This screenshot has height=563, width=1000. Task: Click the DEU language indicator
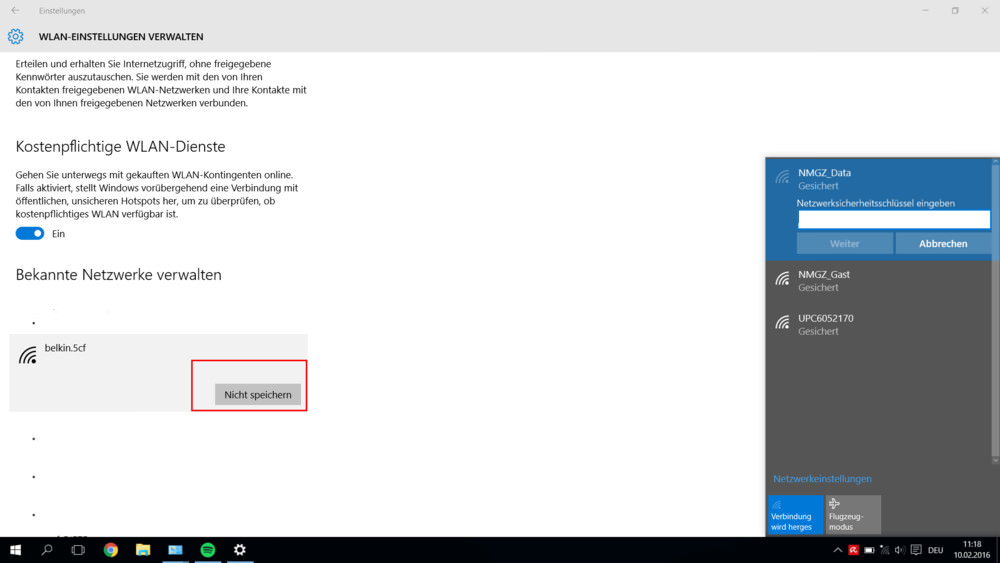936,550
